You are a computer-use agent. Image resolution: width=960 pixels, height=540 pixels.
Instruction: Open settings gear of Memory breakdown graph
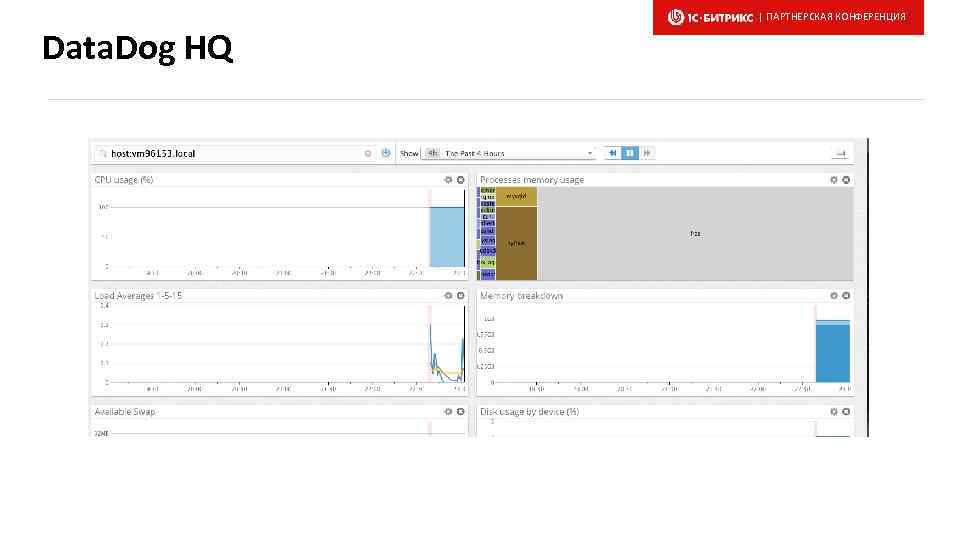(x=833, y=296)
